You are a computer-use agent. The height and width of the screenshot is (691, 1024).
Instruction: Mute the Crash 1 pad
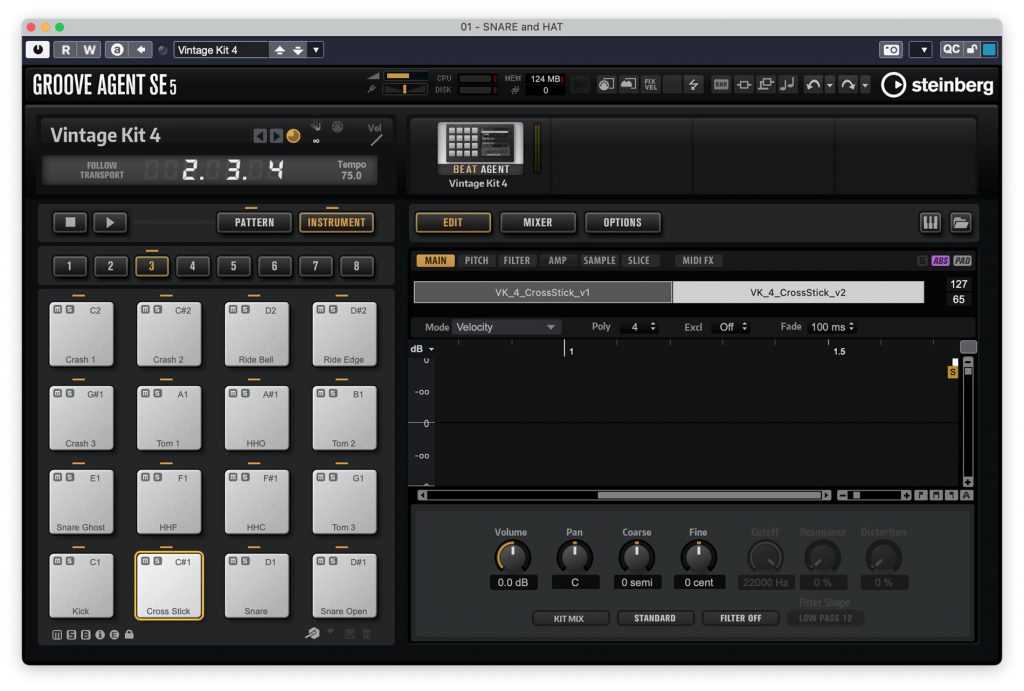[57, 310]
